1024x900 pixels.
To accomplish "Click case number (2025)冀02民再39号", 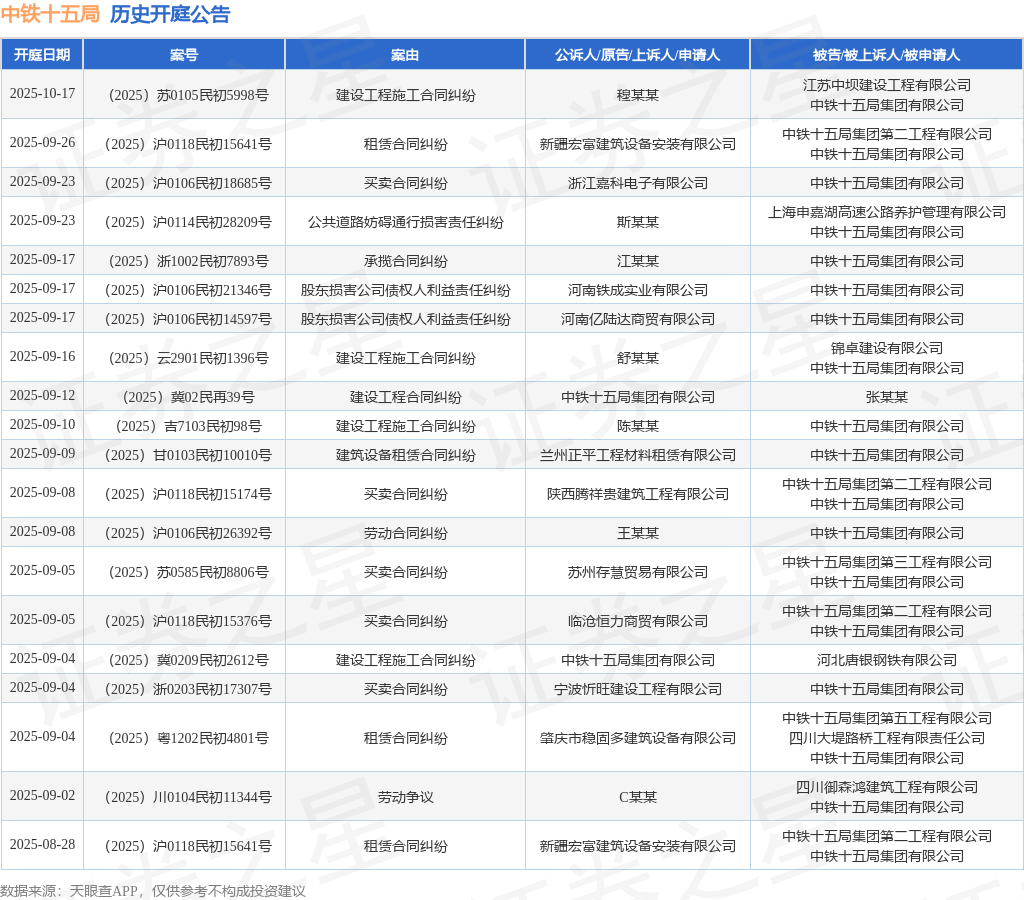I will [x=188, y=398].
